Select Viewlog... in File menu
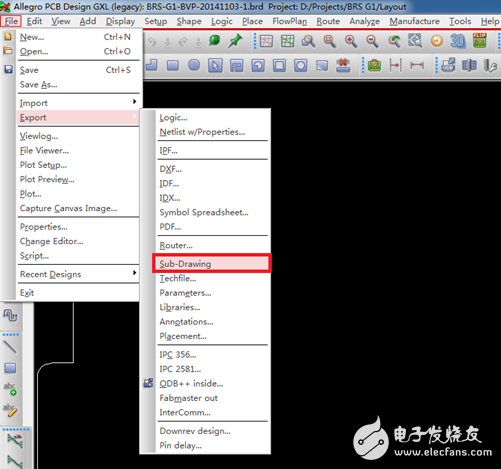501x469 pixels. coord(39,136)
